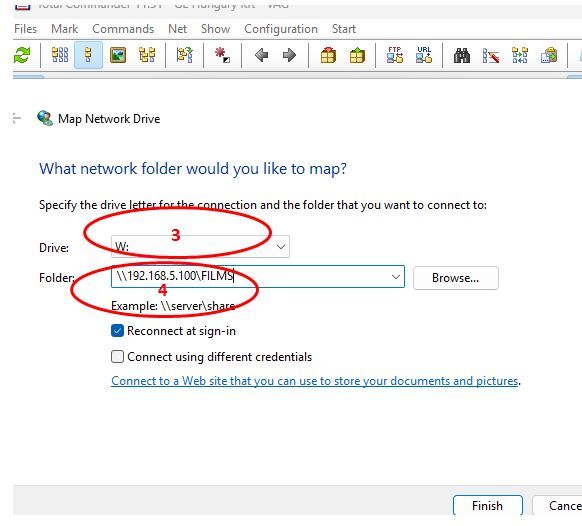Open the Show menu
The height and width of the screenshot is (526, 582).
point(216,29)
